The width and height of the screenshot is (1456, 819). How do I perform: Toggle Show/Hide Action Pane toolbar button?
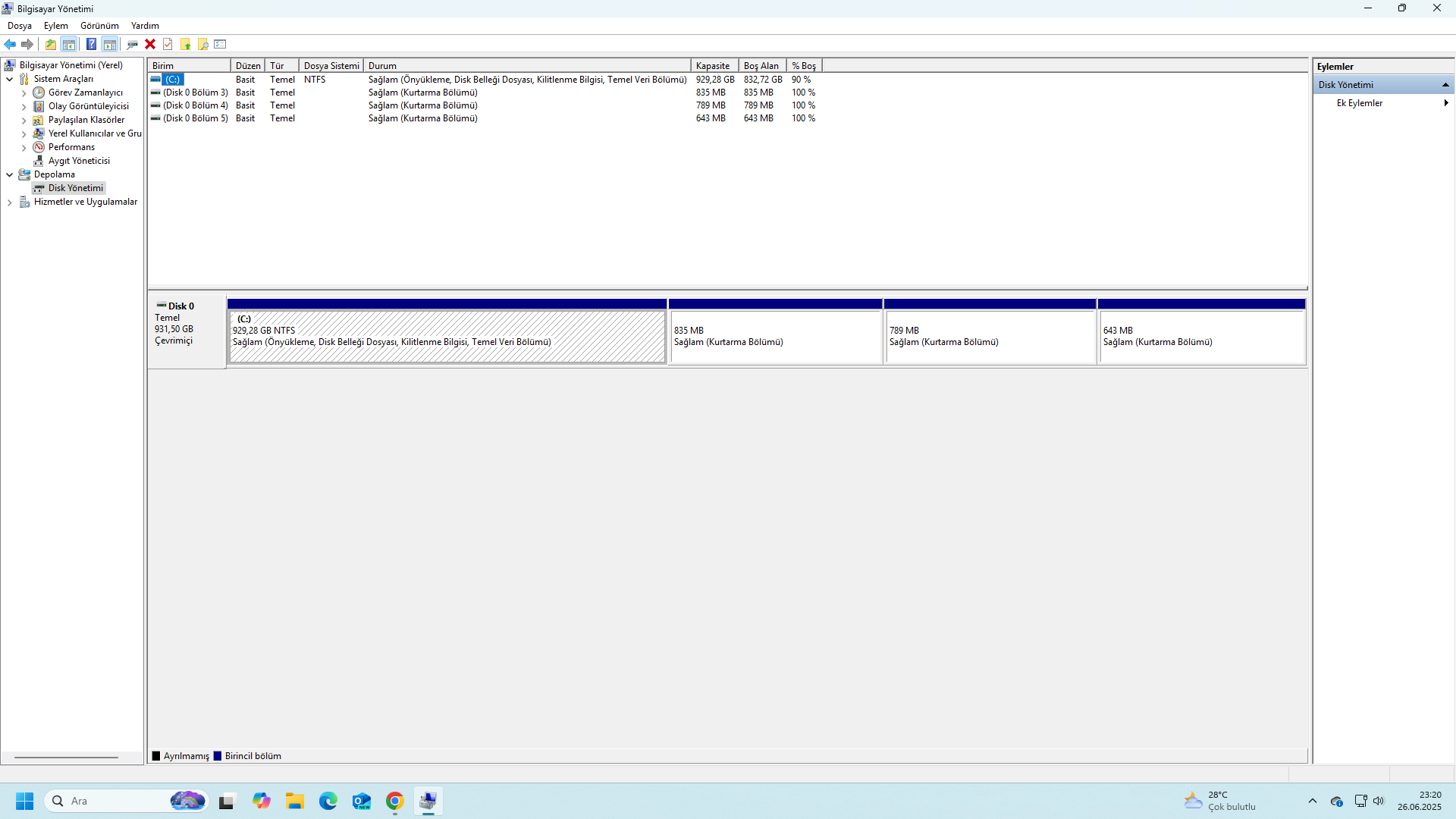pos(110,44)
